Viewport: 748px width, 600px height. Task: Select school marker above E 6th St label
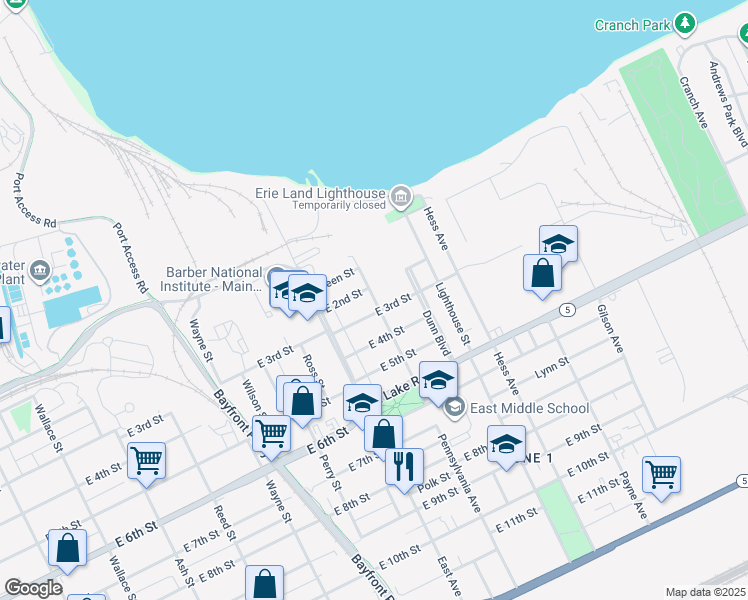point(362,402)
